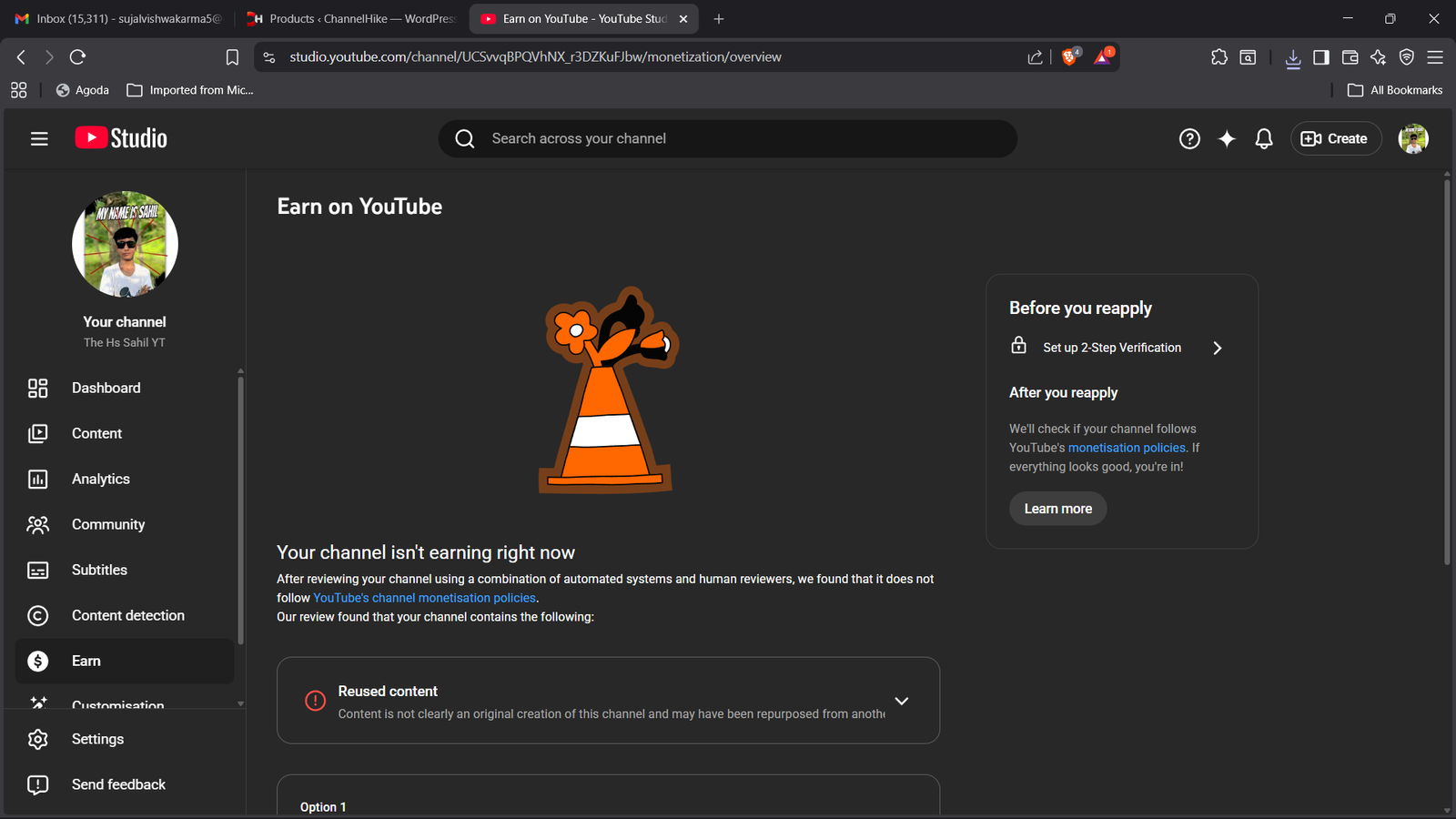Image resolution: width=1456 pixels, height=819 pixels.
Task: Go to Analytics in the sidebar
Action: pos(101,479)
